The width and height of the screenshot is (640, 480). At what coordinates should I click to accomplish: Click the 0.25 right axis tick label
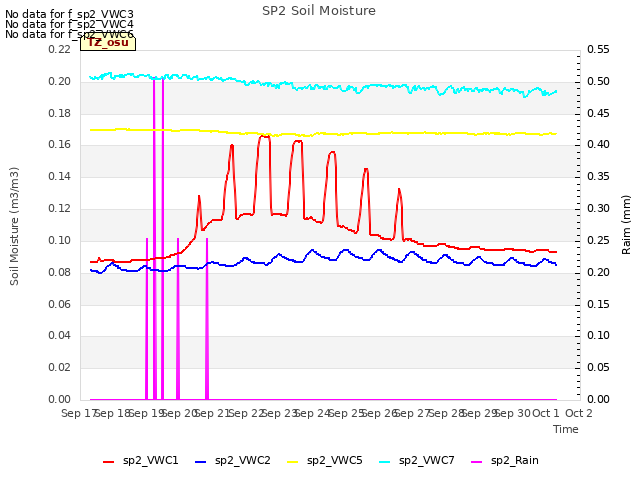[x=598, y=240]
